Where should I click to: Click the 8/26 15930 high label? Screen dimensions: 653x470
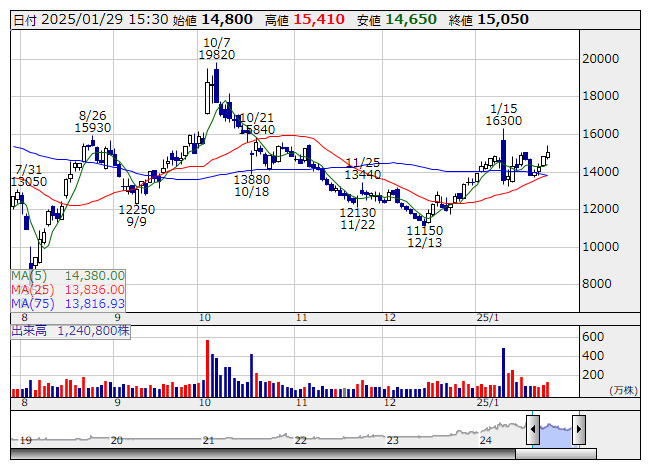tap(92, 122)
